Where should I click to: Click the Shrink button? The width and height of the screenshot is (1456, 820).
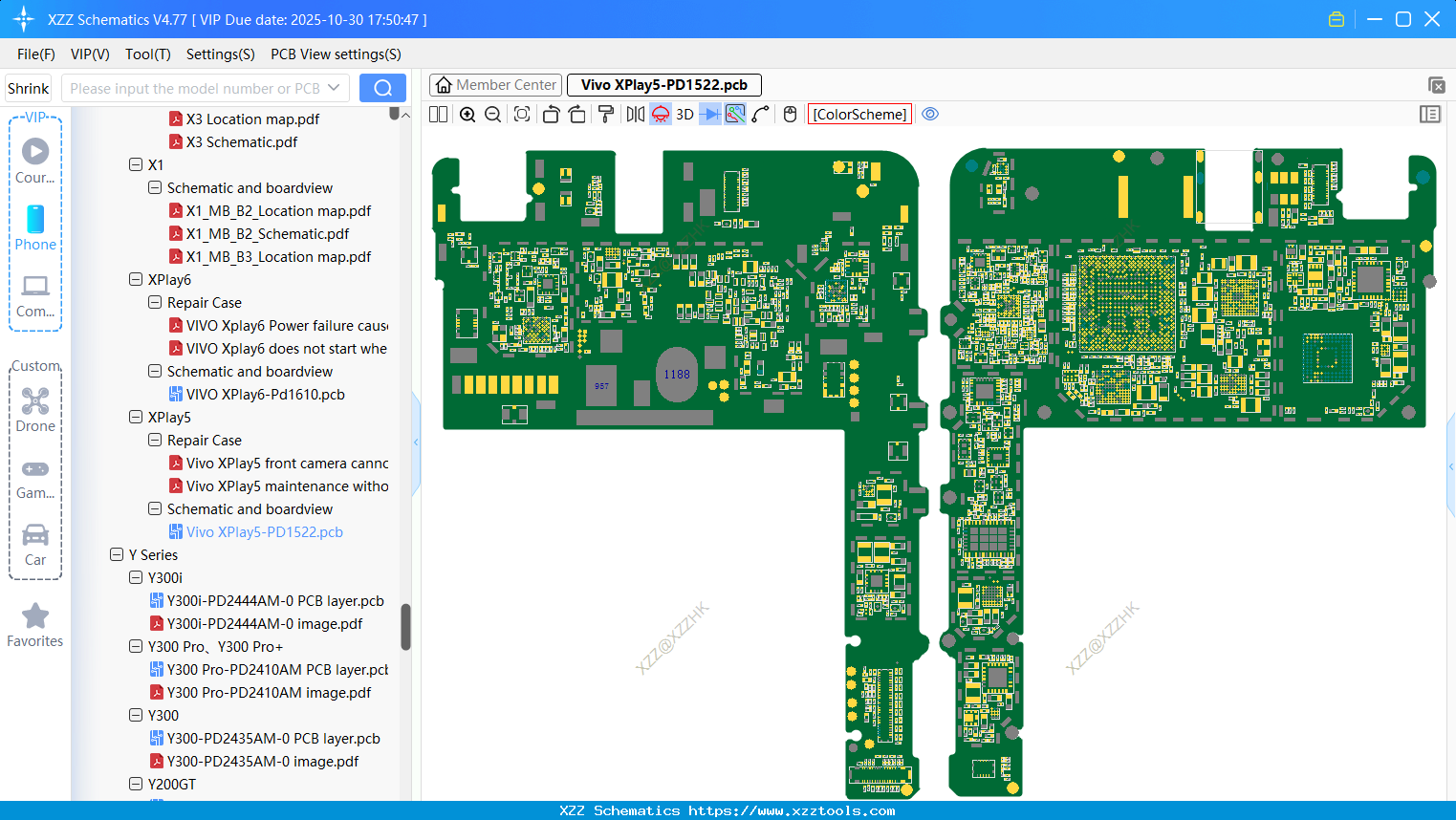coord(29,88)
